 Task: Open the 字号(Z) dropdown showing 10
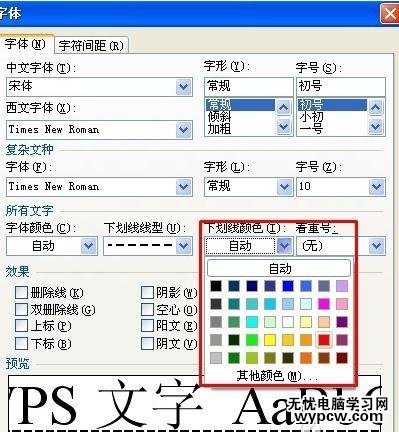376,187
